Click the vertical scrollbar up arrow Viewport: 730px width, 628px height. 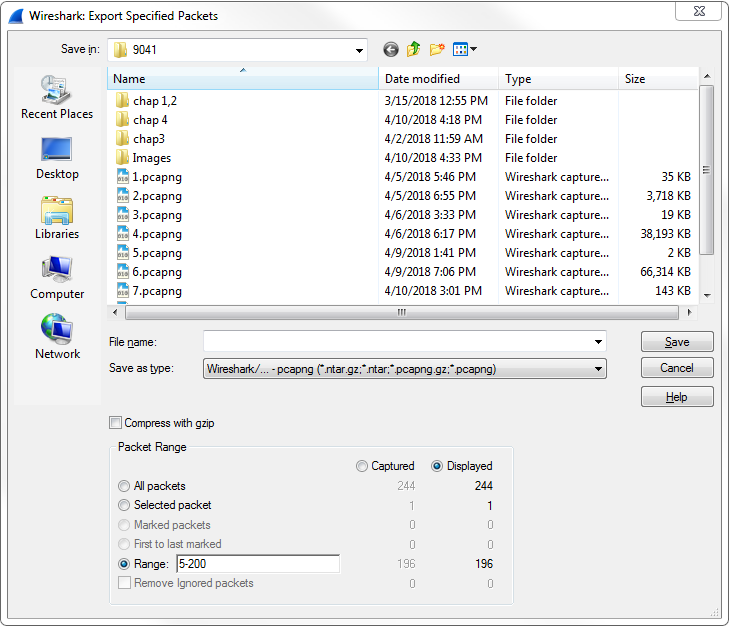[707, 76]
